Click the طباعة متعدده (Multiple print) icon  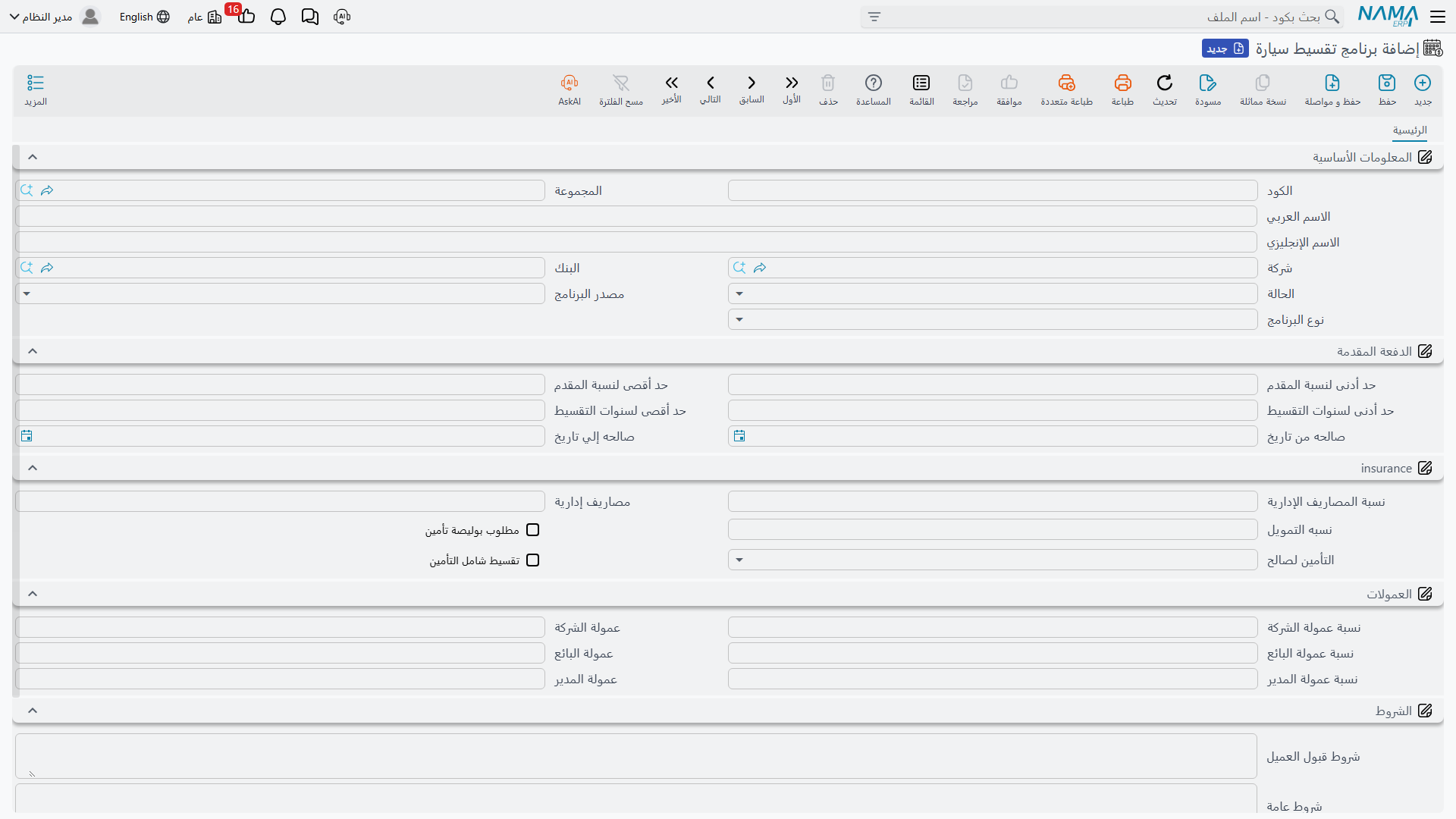(1066, 83)
